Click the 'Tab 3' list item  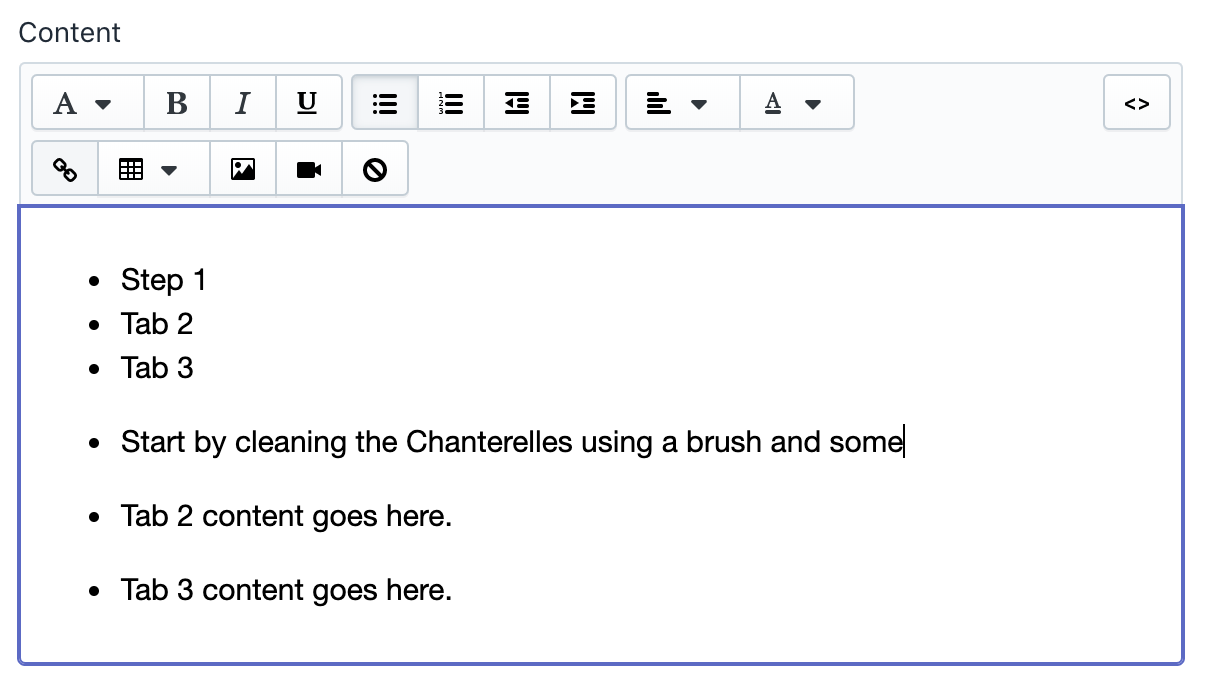(157, 368)
